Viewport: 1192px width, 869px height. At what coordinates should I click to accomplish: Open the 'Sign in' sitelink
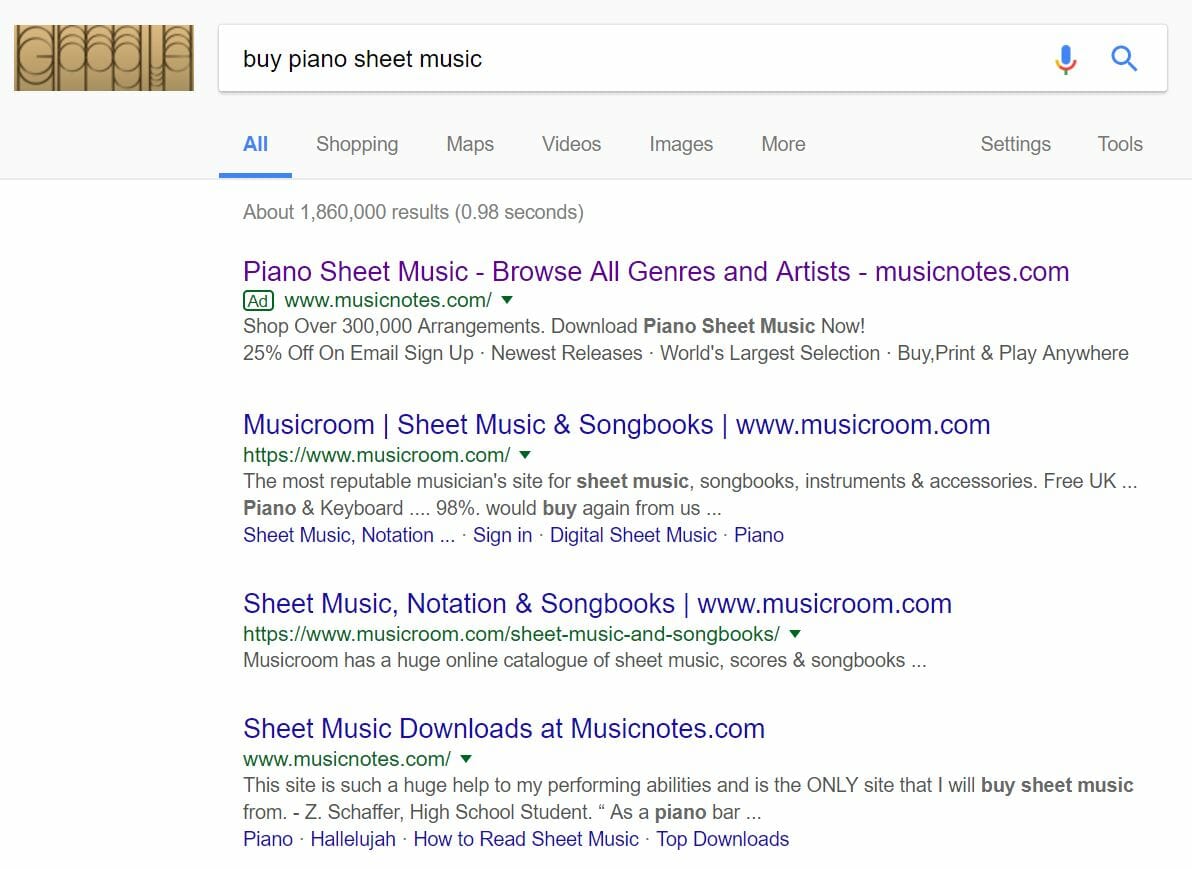502,535
